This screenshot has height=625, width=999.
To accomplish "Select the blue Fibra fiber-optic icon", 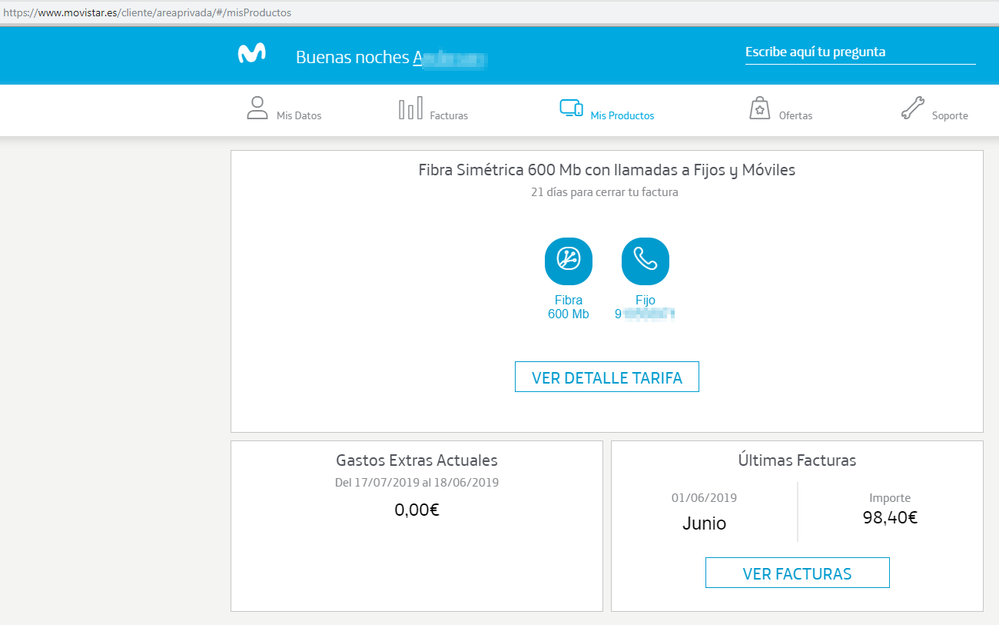I will tap(568, 261).
